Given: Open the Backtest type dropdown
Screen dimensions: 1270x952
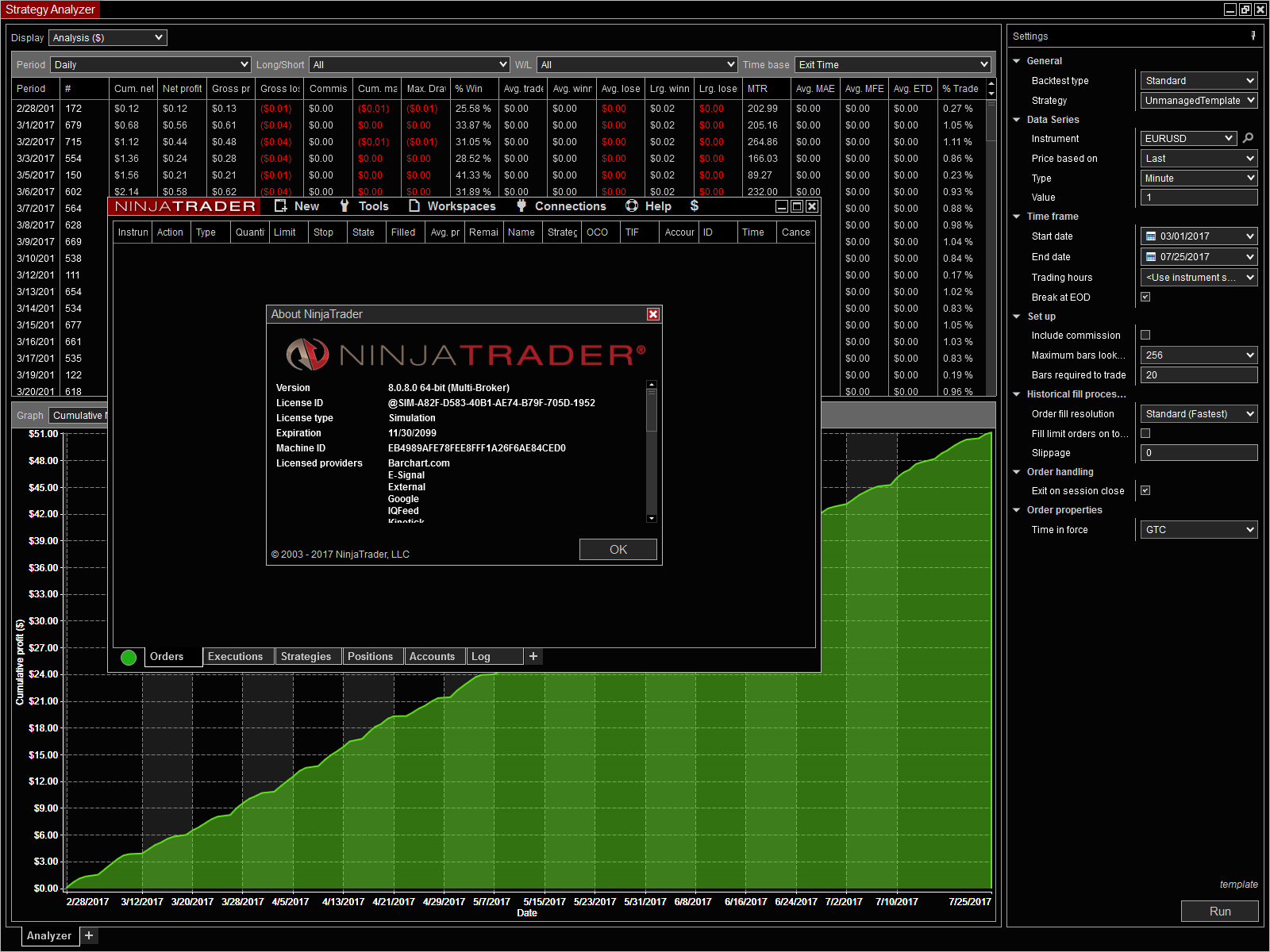Looking at the screenshot, I should point(1199,80).
